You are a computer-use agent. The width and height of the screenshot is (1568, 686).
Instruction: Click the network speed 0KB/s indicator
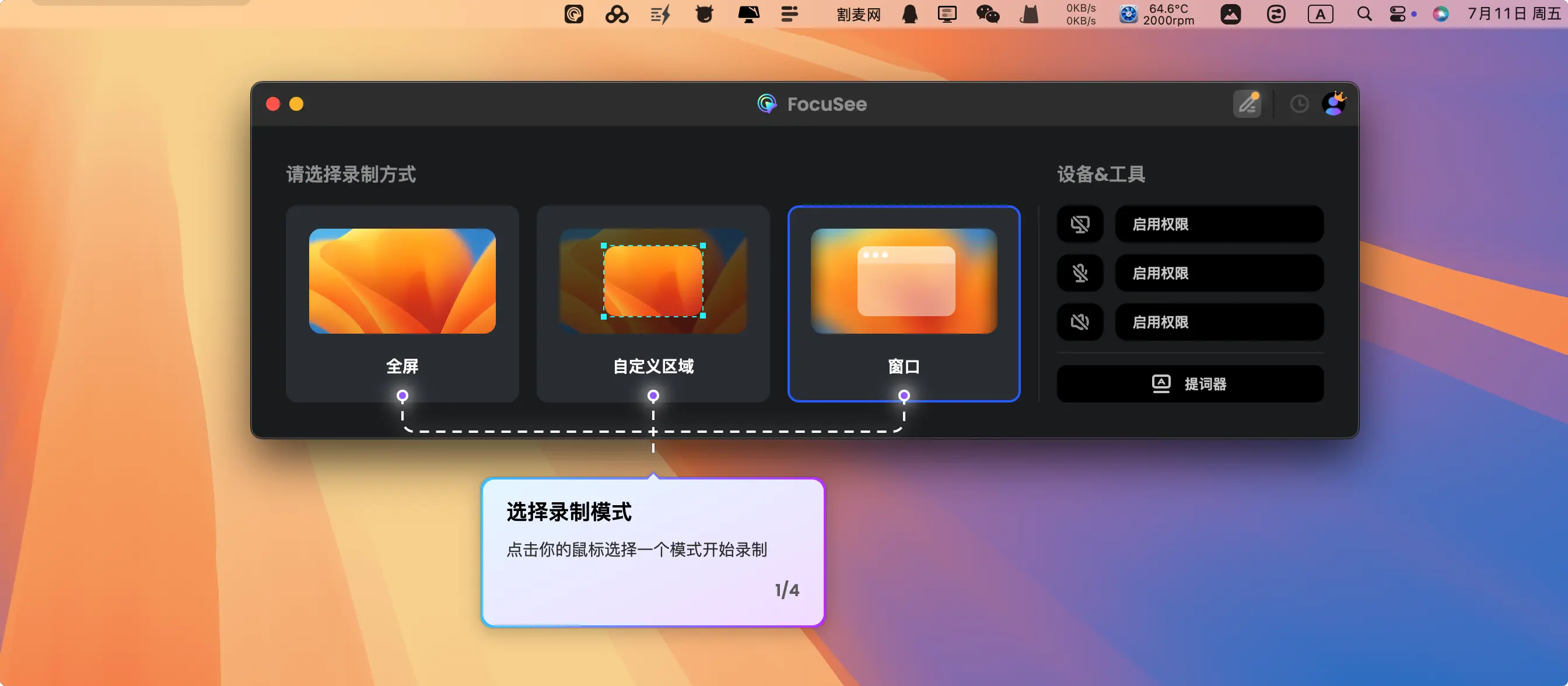1080,14
